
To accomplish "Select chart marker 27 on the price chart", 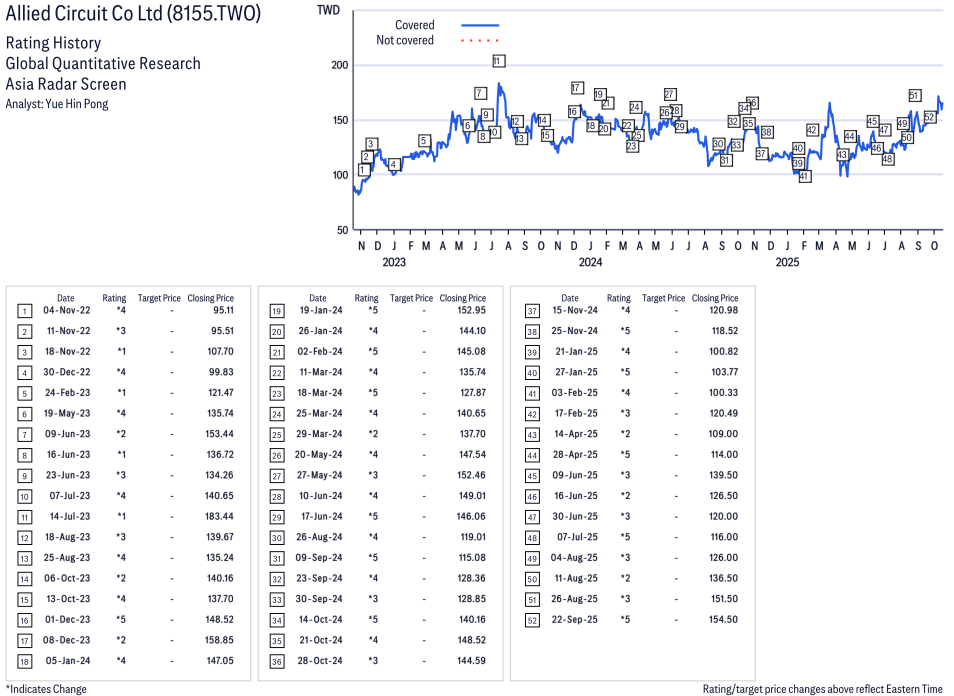I will pyautogui.click(x=669, y=94).
